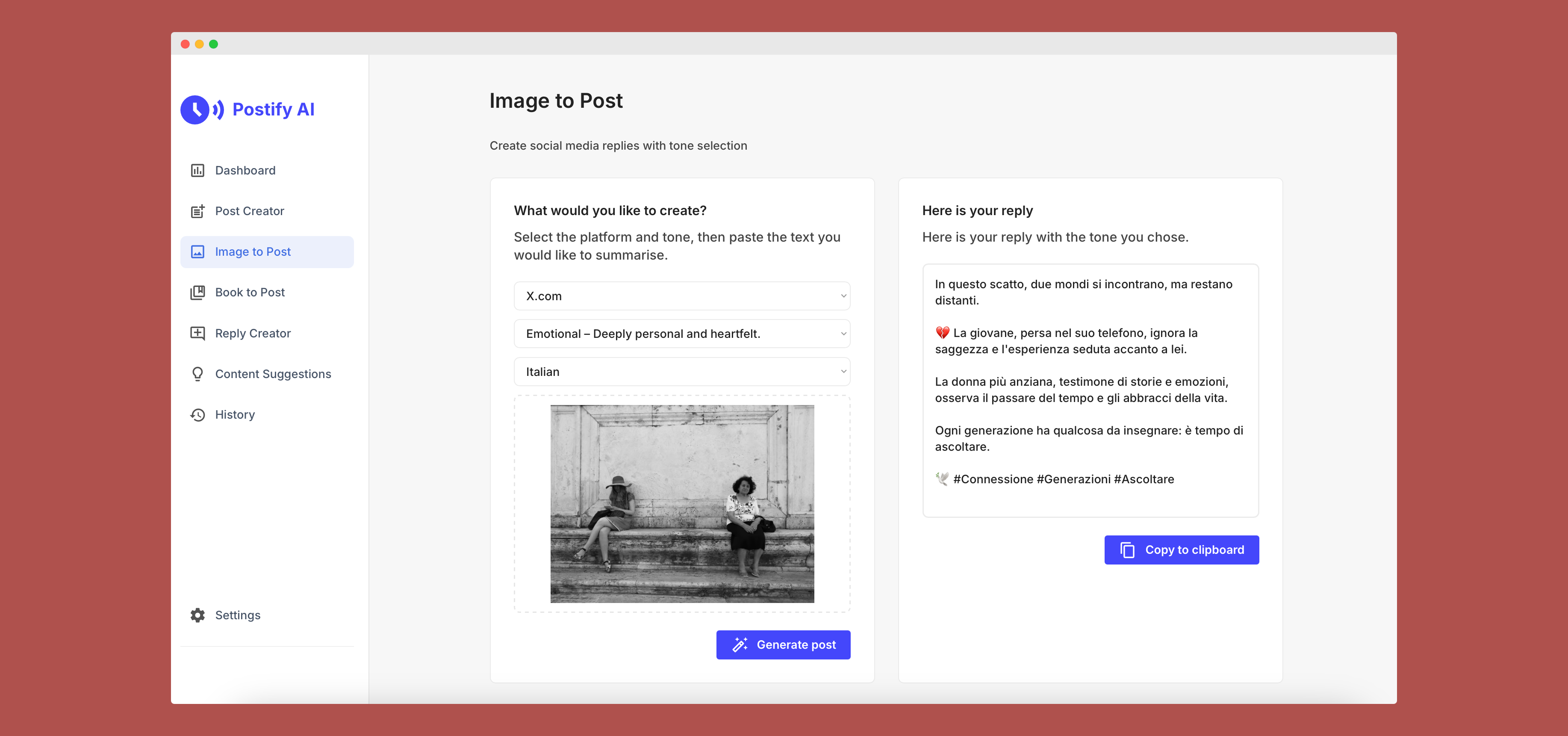
Task: Click the Content Suggestions lightbulb icon
Action: [x=197, y=374]
